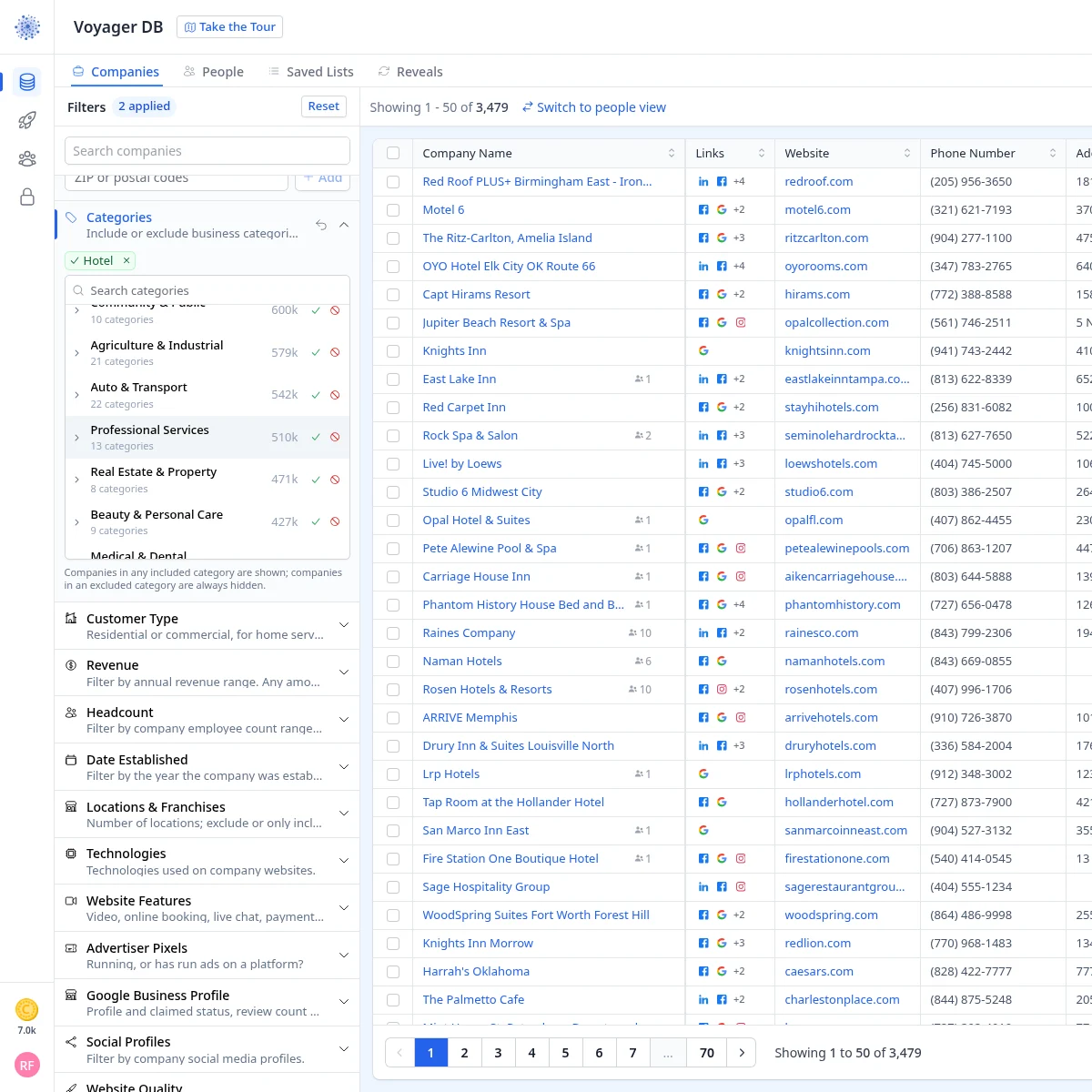Switch to people view link
The image size is (1092, 1092).
click(593, 107)
